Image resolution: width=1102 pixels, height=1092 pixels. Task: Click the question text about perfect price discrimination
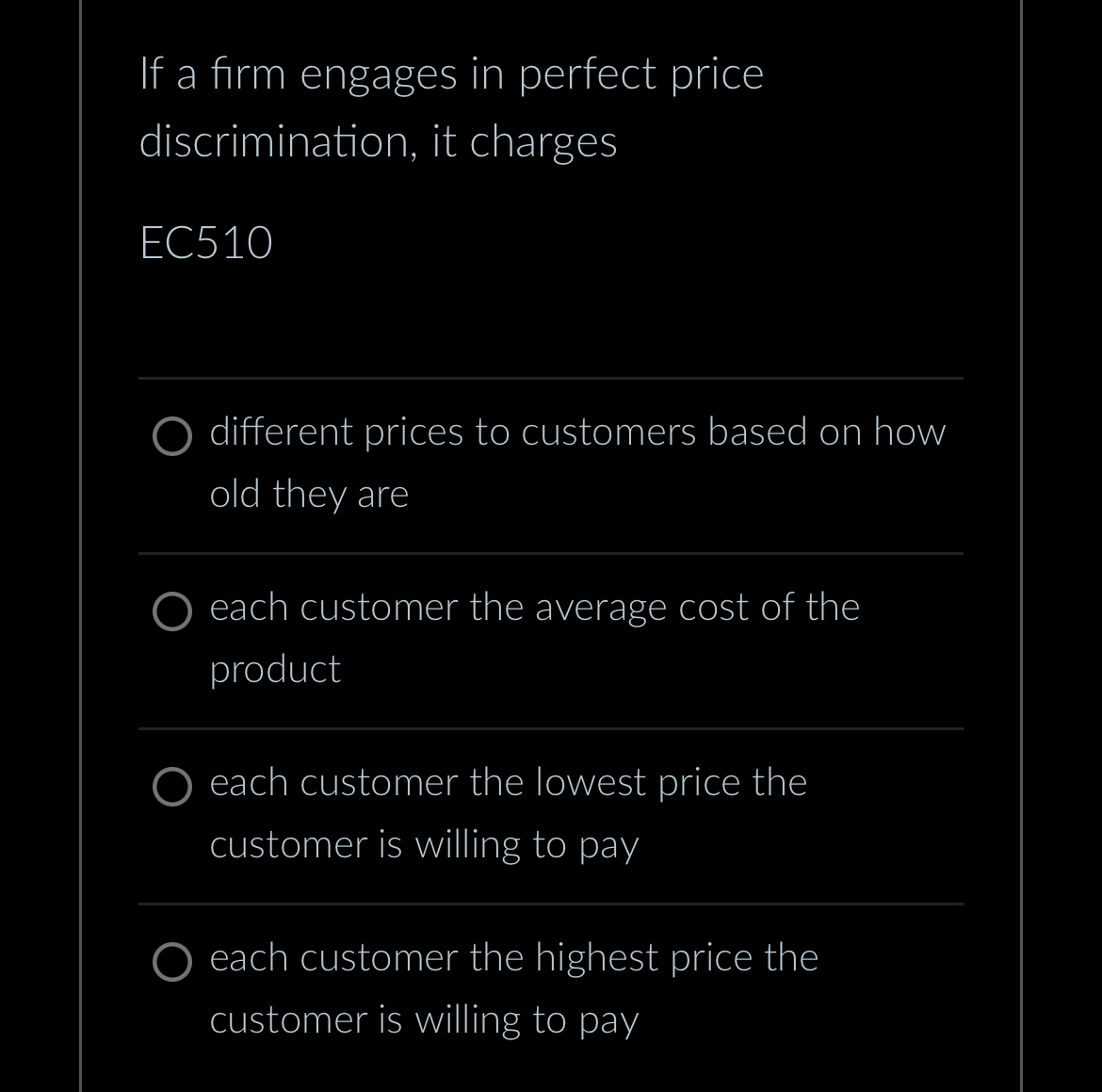tap(450, 106)
